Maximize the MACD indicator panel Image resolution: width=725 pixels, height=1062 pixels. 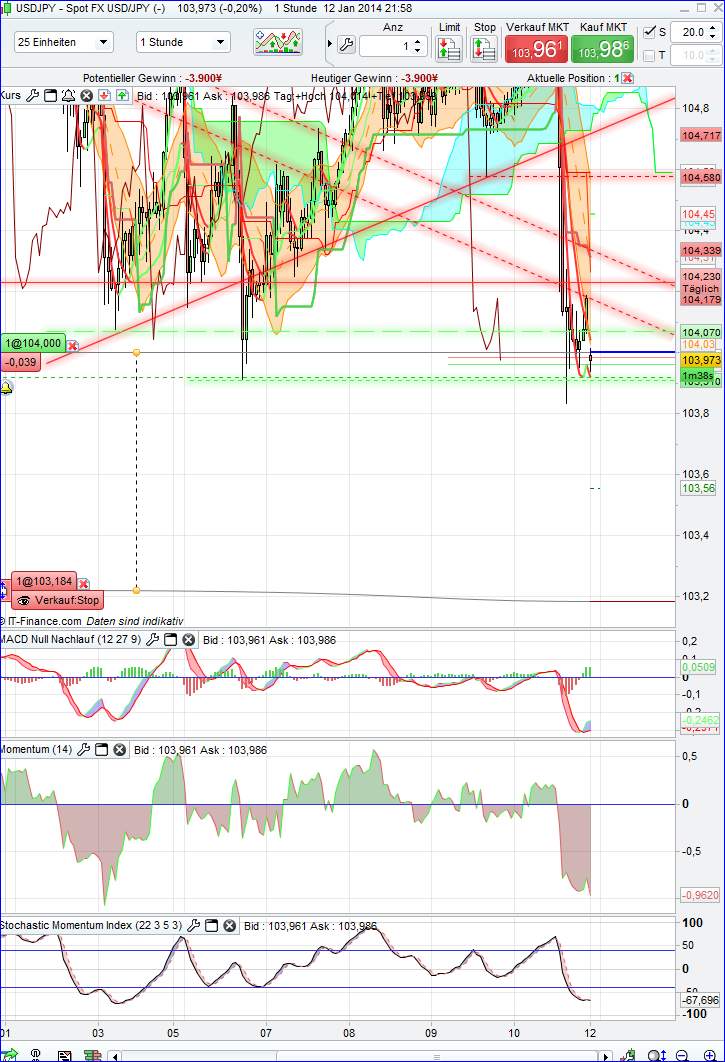point(171,639)
